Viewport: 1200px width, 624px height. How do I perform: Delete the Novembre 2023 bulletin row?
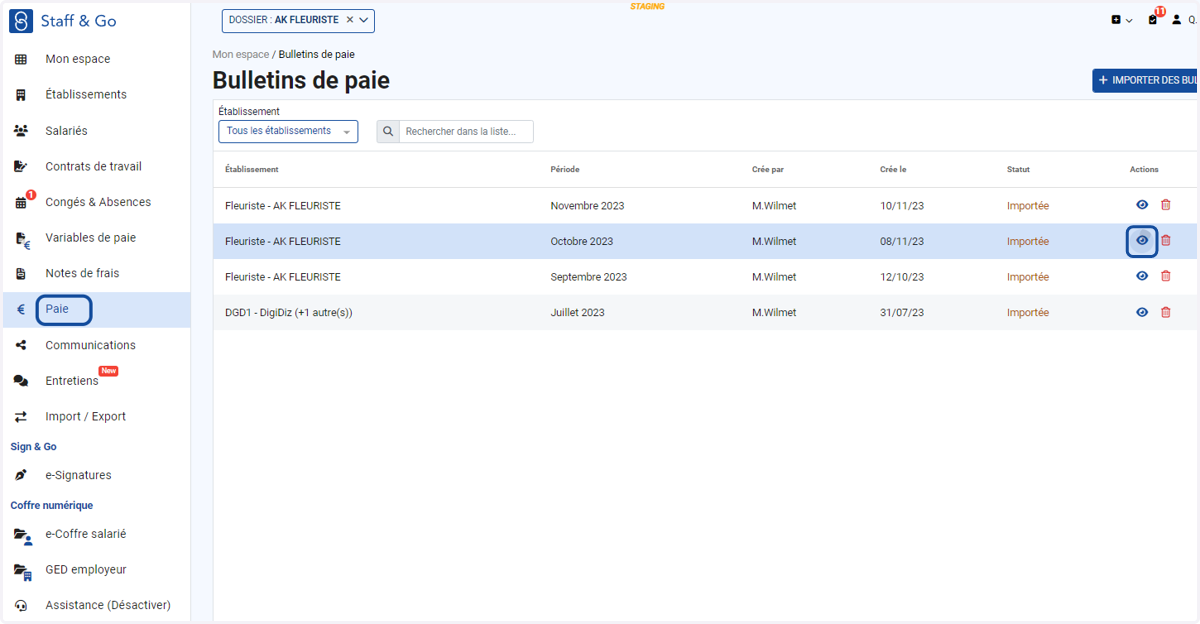point(1165,205)
